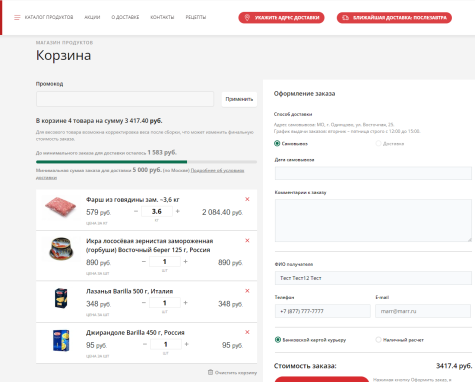Click the Телефон input field
475x382 pixels.
(x=323, y=311)
